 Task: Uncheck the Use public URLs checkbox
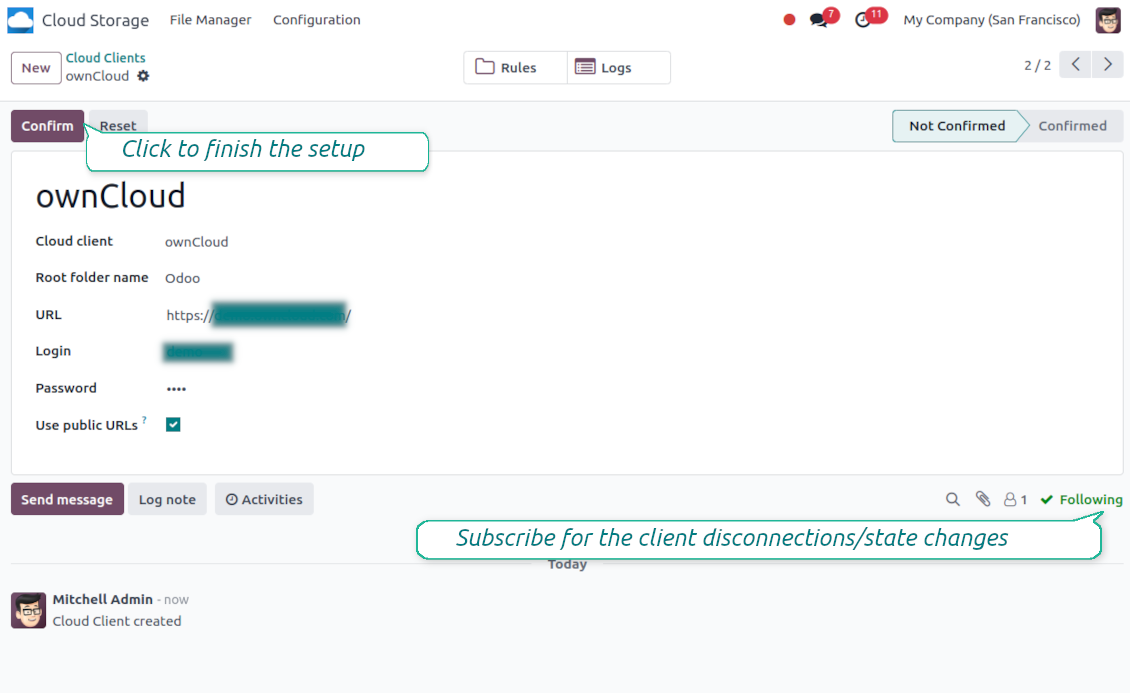(x=173, y=424)
